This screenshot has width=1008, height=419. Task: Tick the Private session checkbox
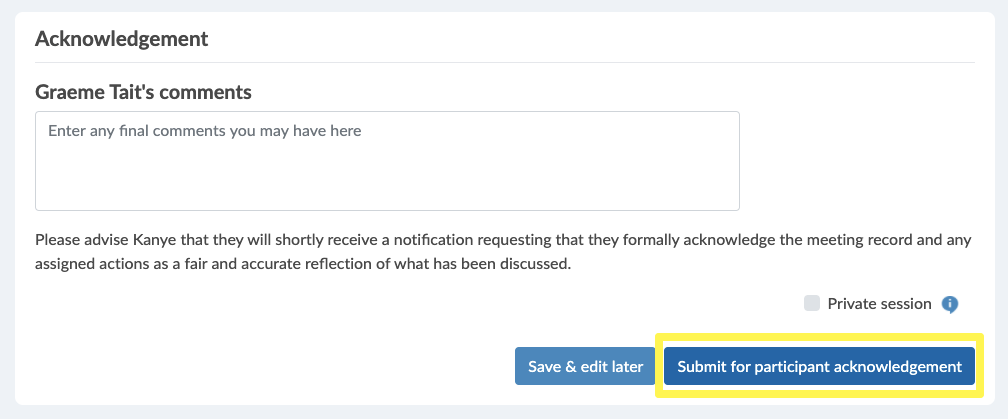tap(812, 303)
